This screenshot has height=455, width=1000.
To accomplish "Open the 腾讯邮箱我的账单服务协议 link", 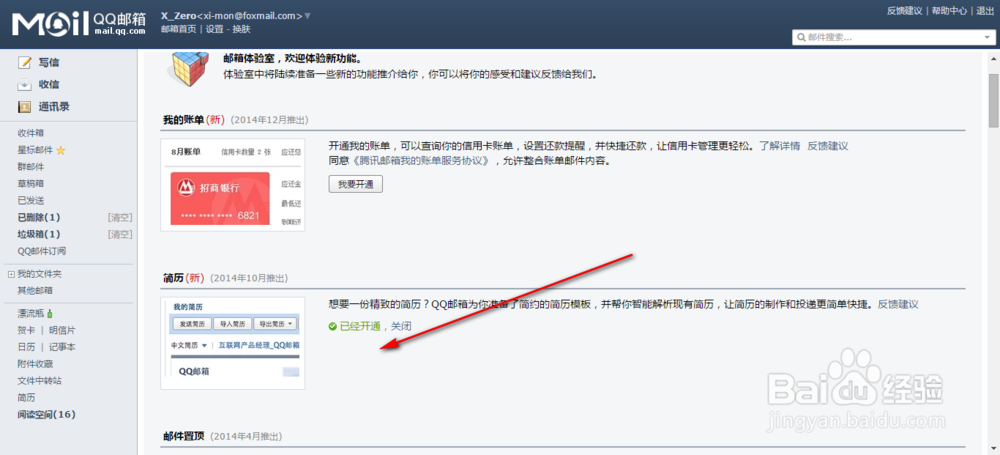I will click(421, 161).
